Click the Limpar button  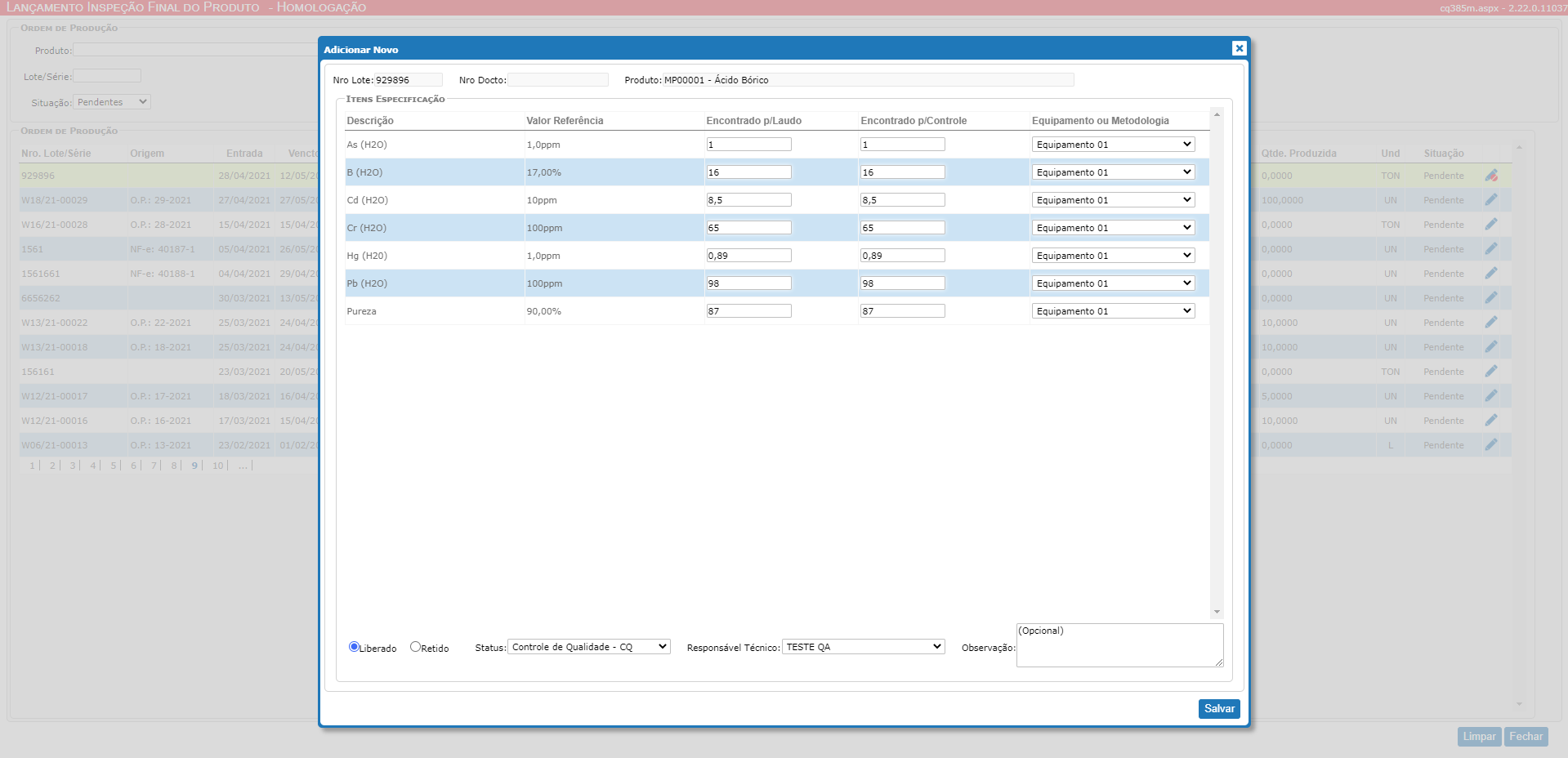(1479, 737)
